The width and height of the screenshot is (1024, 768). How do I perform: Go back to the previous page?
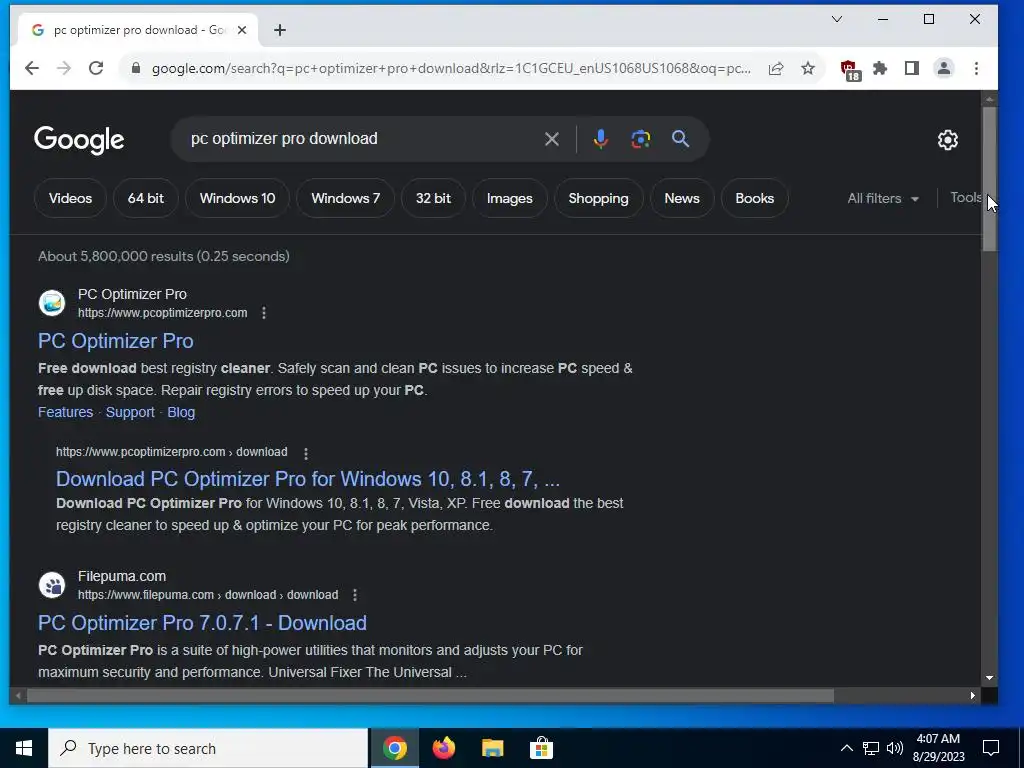[x=31, y=68]
